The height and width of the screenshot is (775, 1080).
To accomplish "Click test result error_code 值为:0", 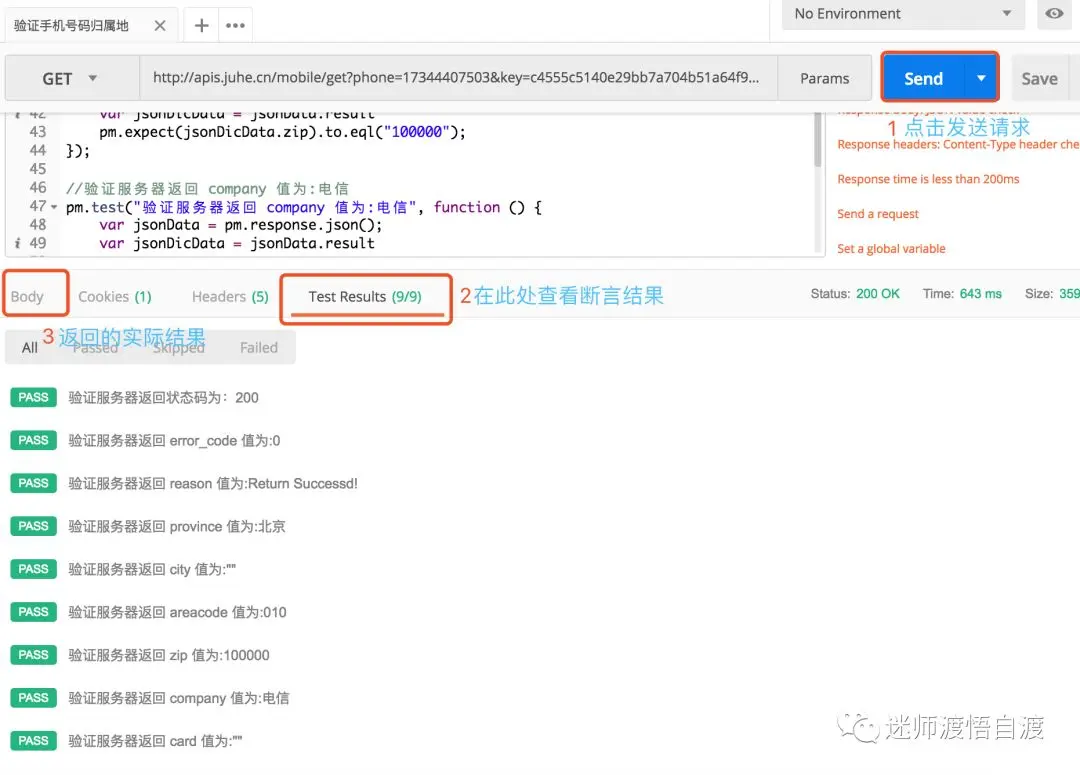I will tap(174, 441).
